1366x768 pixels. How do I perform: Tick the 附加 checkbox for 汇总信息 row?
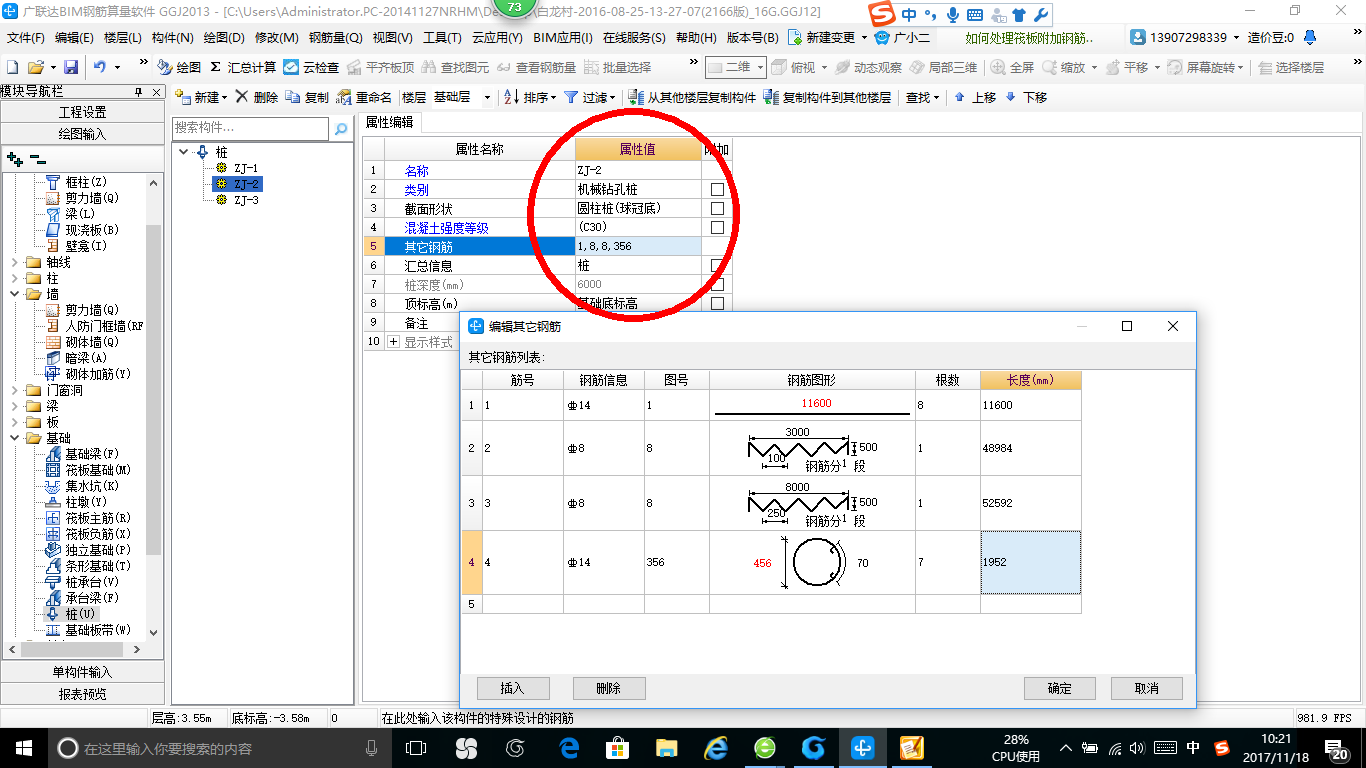click(x=717, y=266)
